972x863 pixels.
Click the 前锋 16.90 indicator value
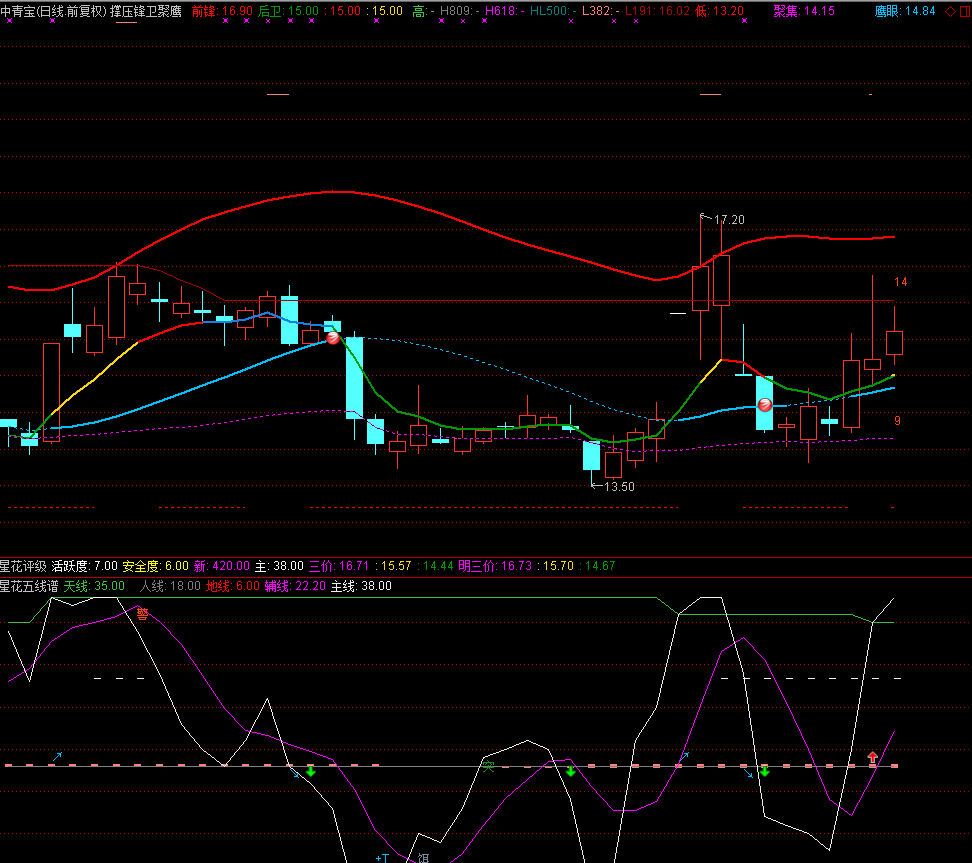pyautogui.click(x=221, y=11)
